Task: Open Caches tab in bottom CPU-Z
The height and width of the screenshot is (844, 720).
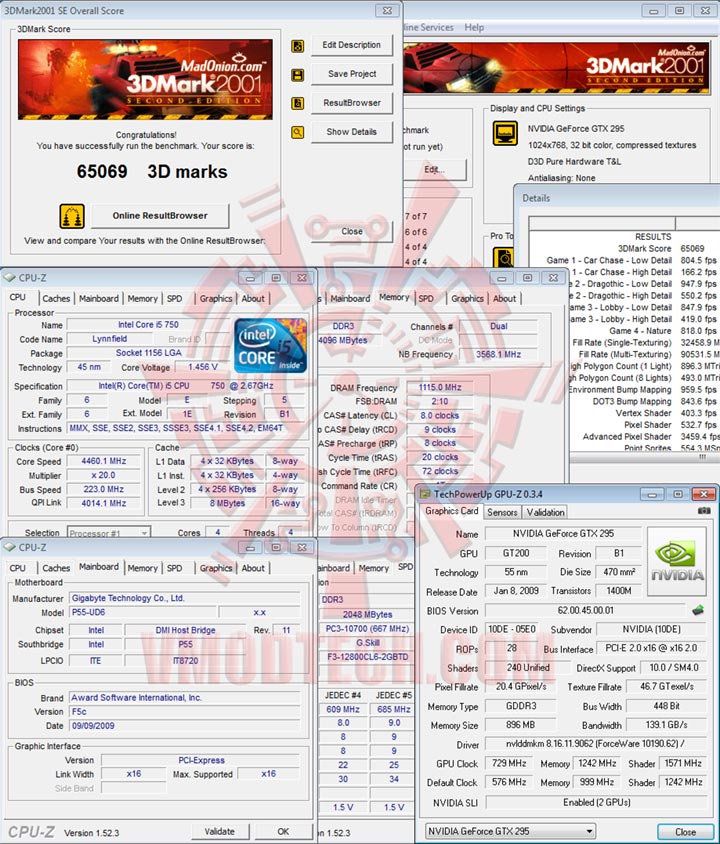Action: tap(56, 568)
